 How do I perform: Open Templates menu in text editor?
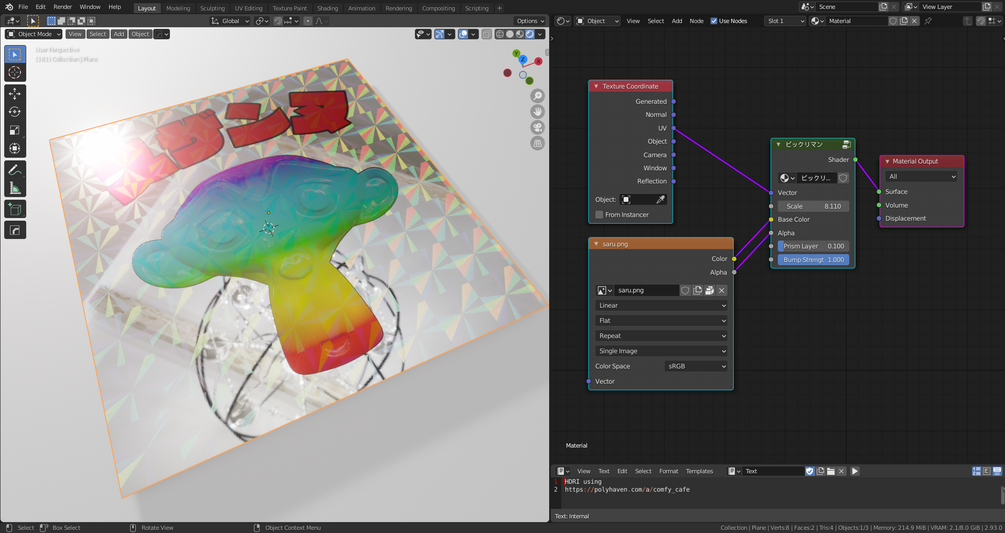(x=699, y=471)
